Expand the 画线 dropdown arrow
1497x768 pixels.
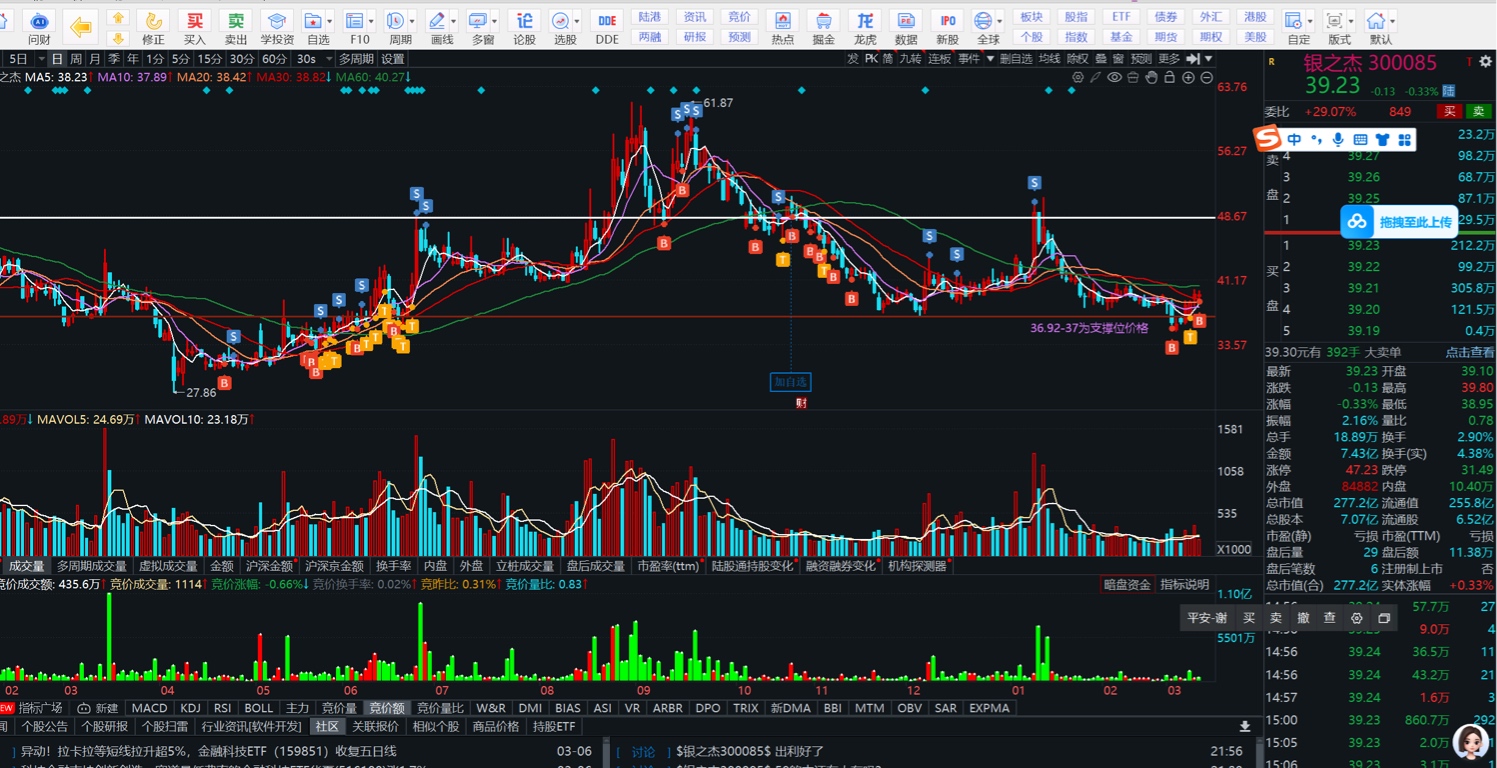pos(454,21)
